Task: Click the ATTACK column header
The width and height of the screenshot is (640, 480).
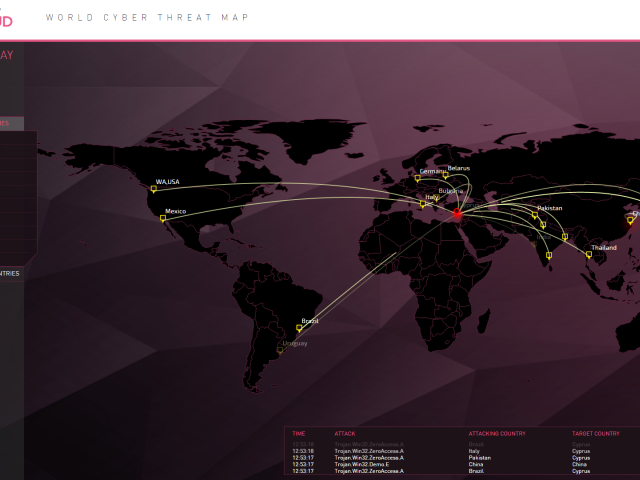Action: 345,434
